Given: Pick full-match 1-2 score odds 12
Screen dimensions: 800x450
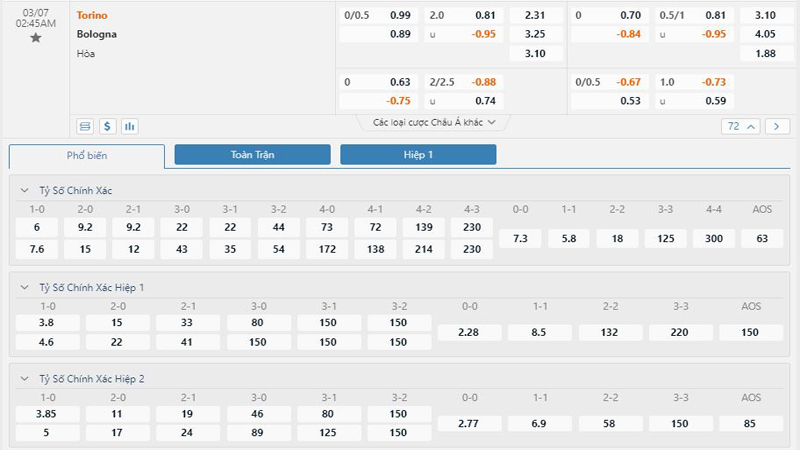Looking at the screenshot, I should tap(134, 249).
